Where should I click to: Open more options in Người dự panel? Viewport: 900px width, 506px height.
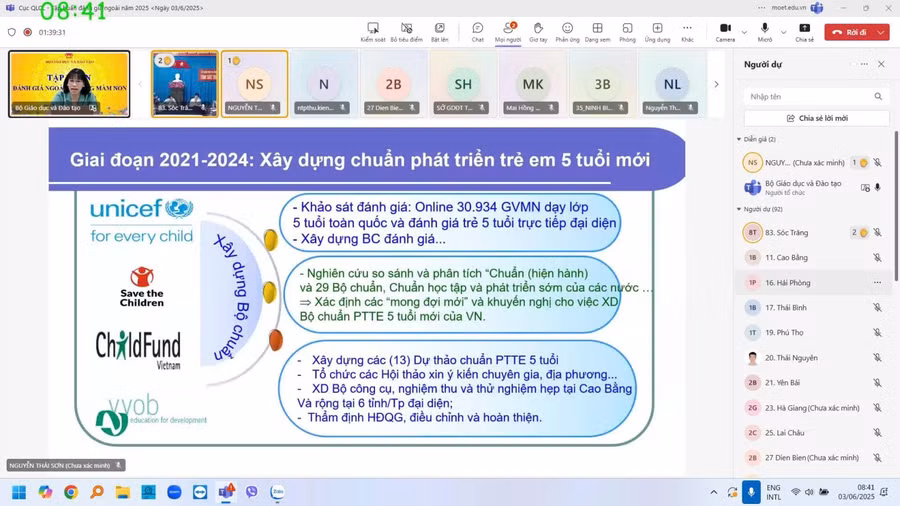[x=864, y=64]
